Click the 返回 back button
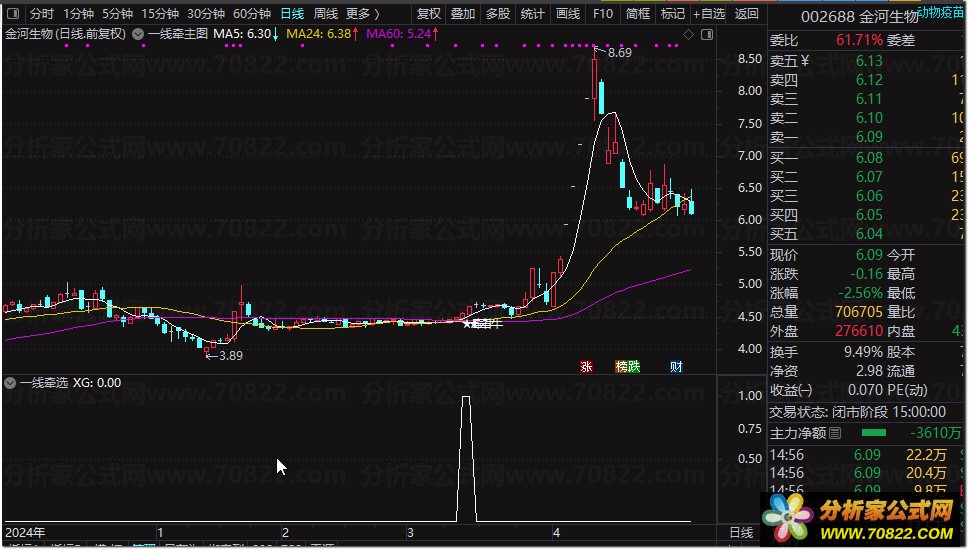The image size is (970, 550). 746,14
